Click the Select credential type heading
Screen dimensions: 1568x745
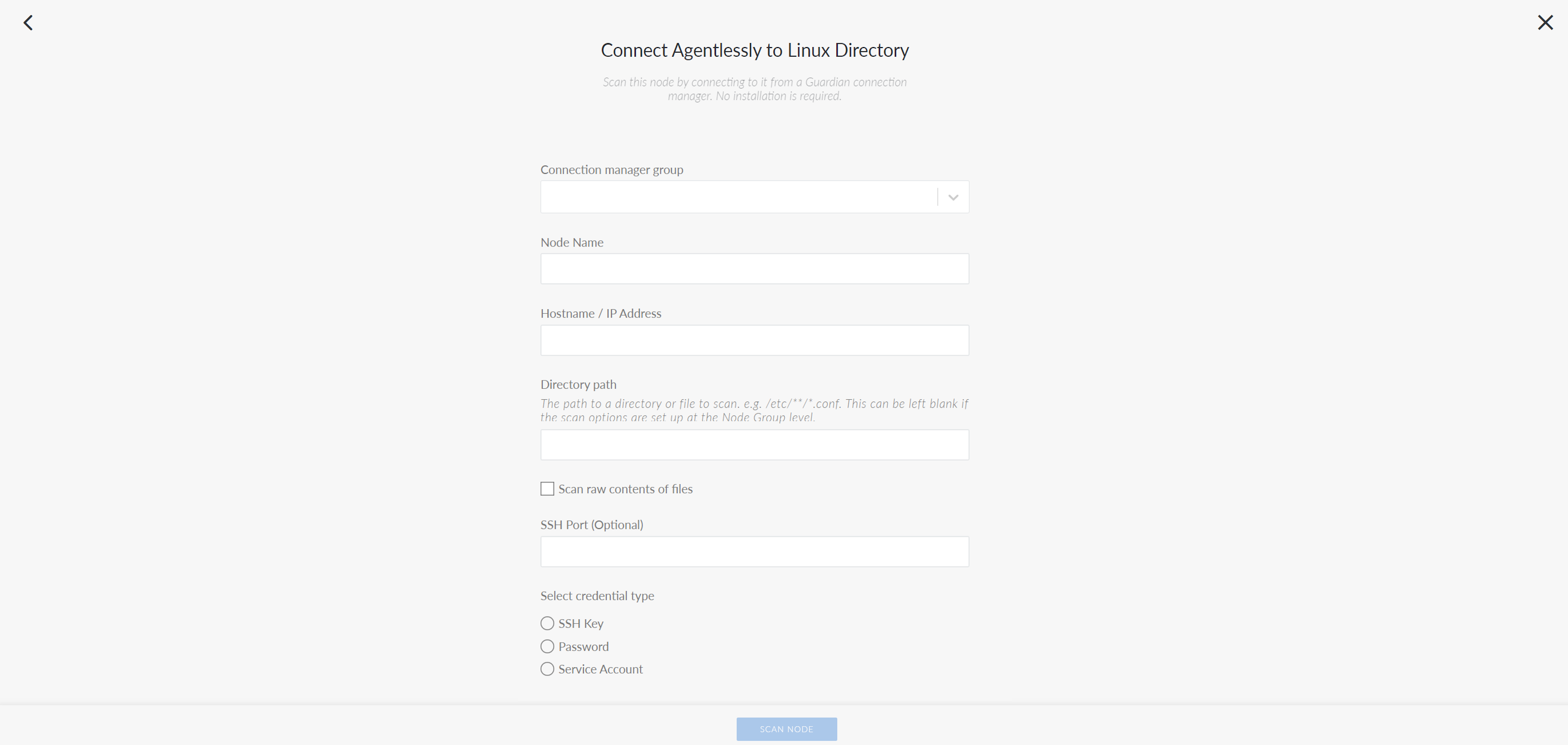597,596
